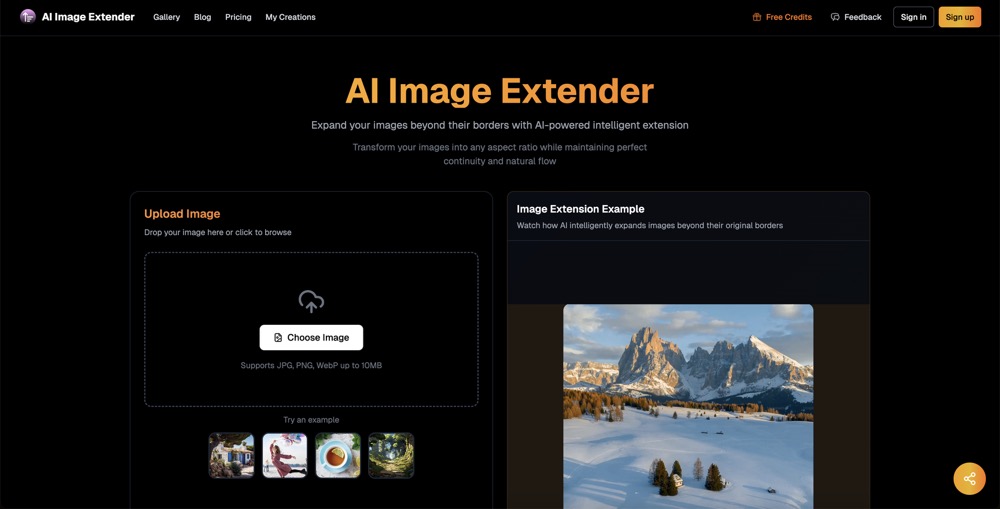Try the cottage with blue shutters example
Screen dimensions: 1000x509
(231, 455)
